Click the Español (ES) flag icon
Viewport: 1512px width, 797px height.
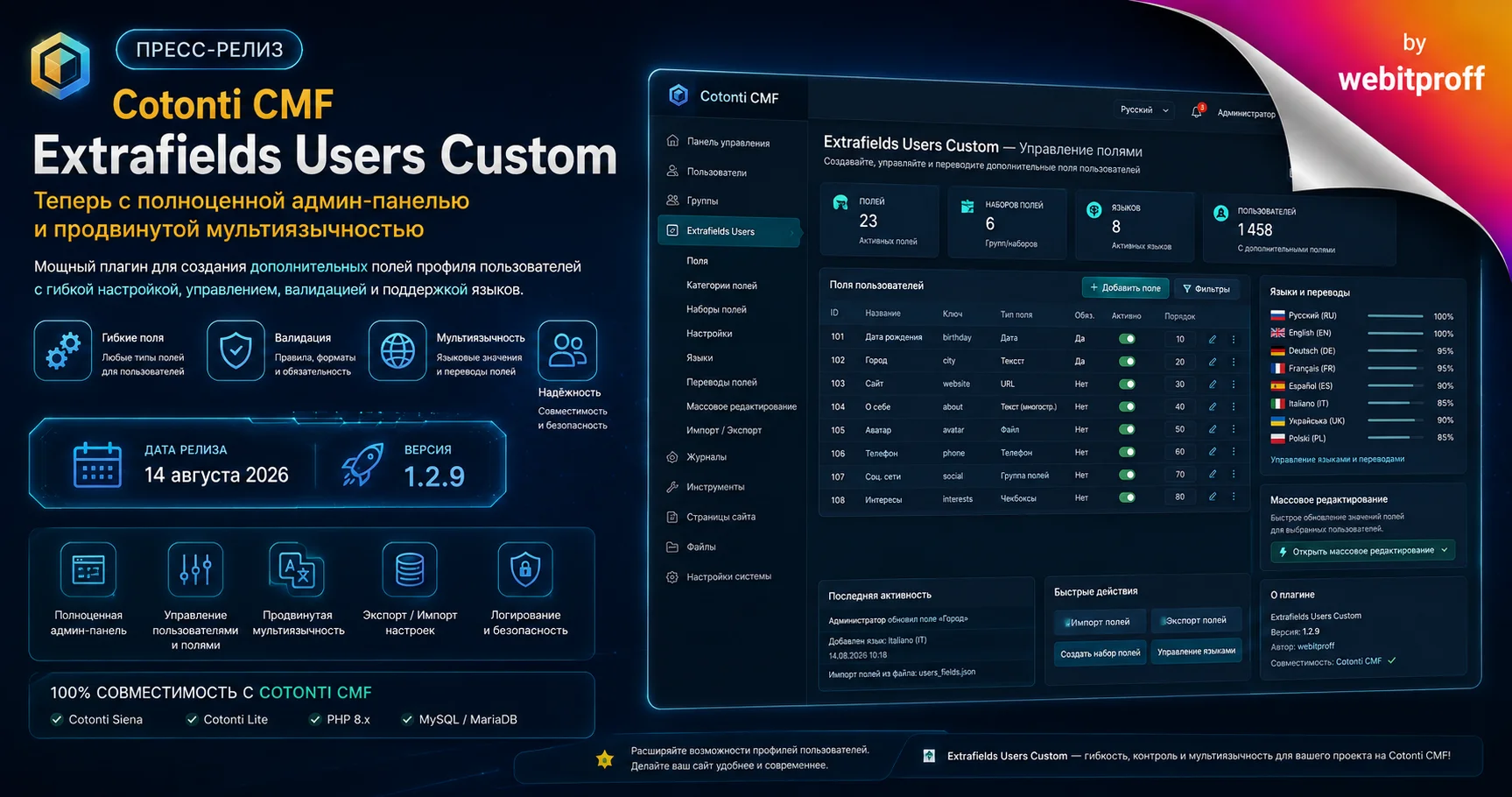[1277, 385]
